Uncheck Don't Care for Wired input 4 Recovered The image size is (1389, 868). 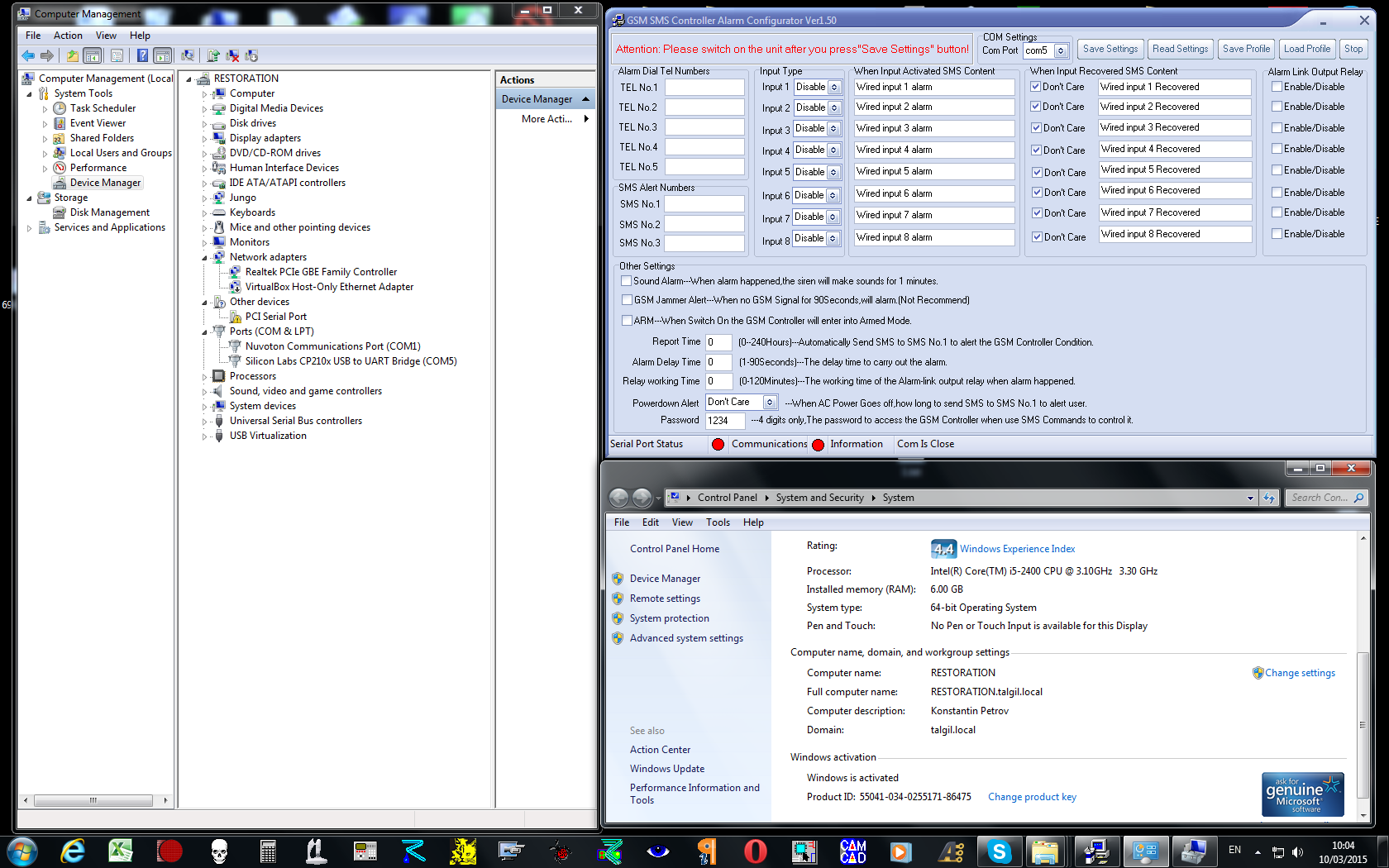1036,150
